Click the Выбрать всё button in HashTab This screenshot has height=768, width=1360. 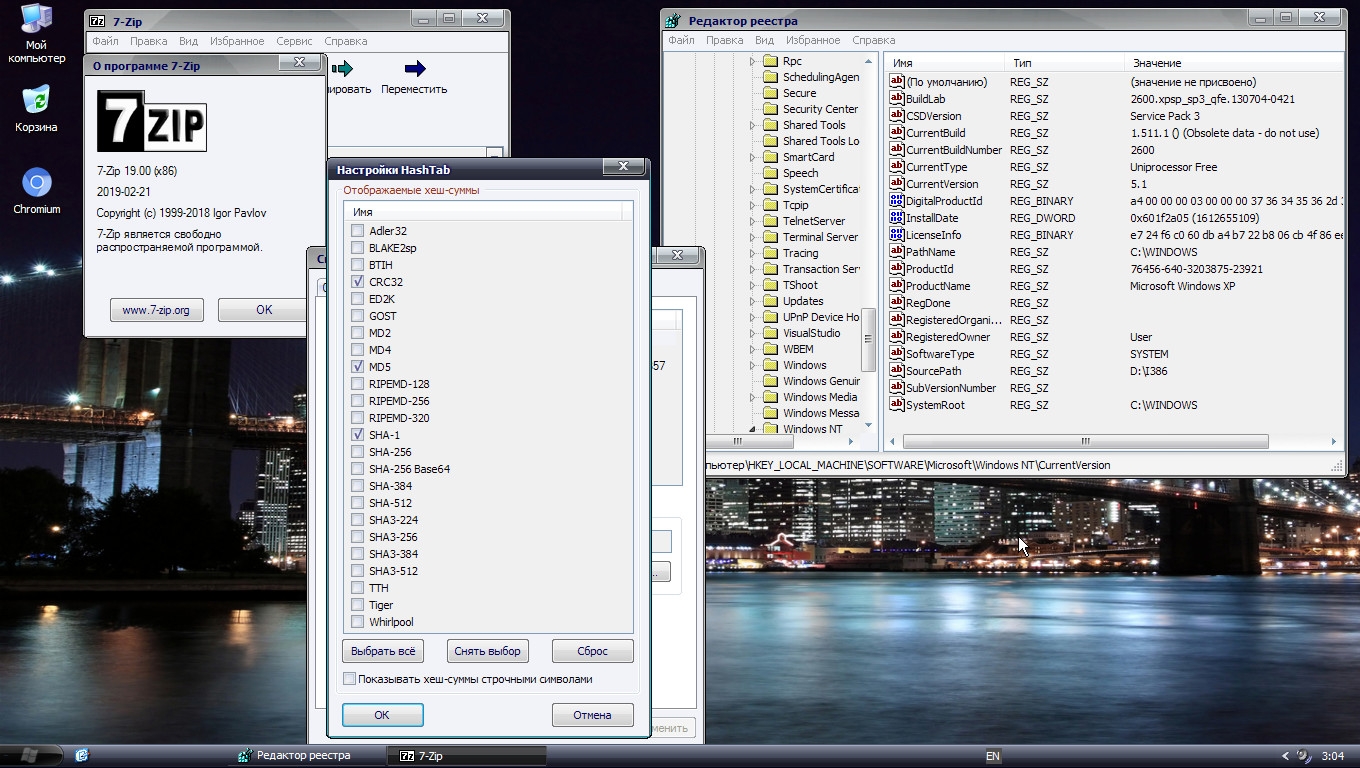(383, 651)
